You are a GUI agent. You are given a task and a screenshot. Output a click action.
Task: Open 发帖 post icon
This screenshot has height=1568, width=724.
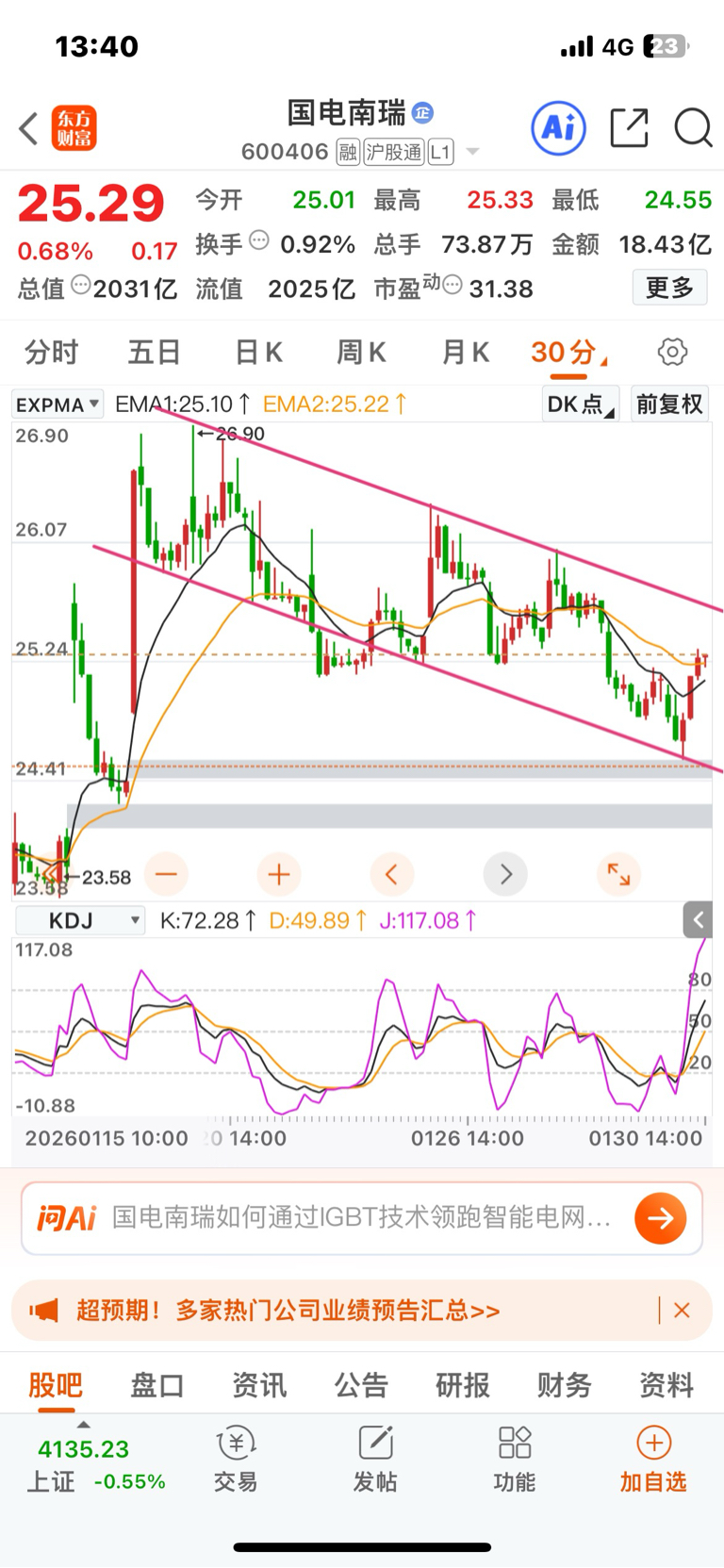pyautogui.click(x=375, y=1459)
